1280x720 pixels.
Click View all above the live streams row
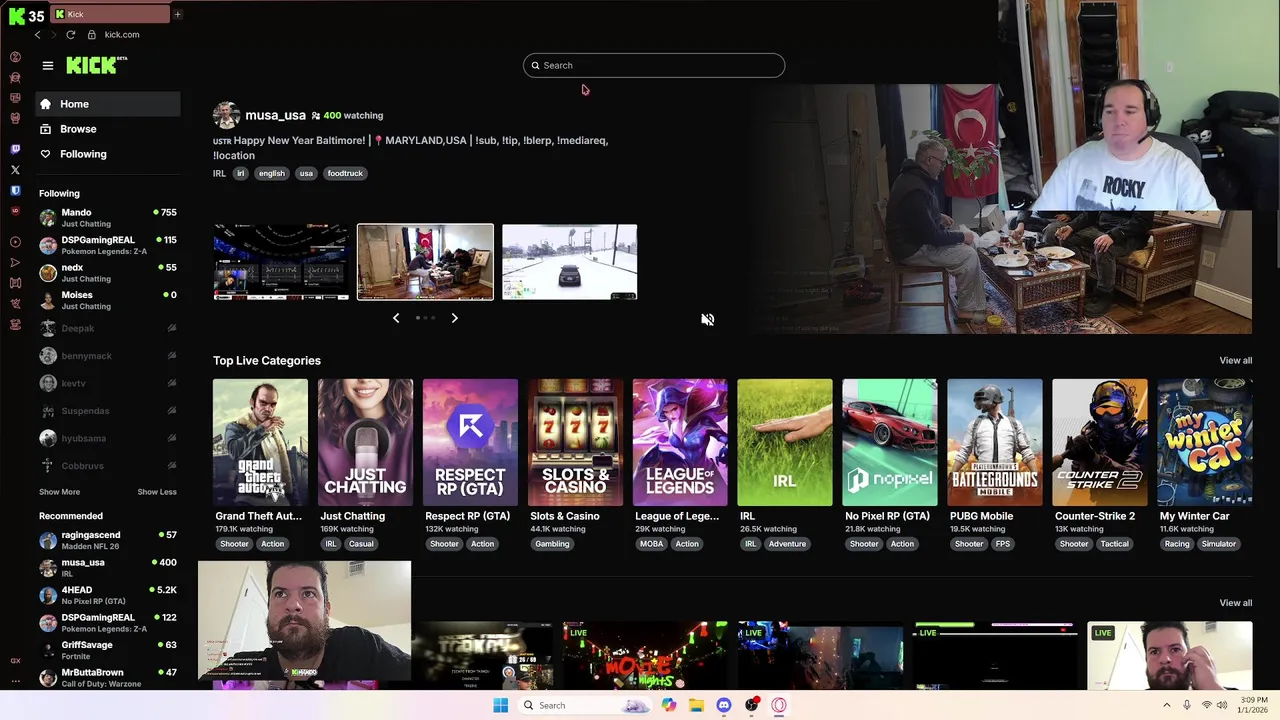coord(1235,603)
